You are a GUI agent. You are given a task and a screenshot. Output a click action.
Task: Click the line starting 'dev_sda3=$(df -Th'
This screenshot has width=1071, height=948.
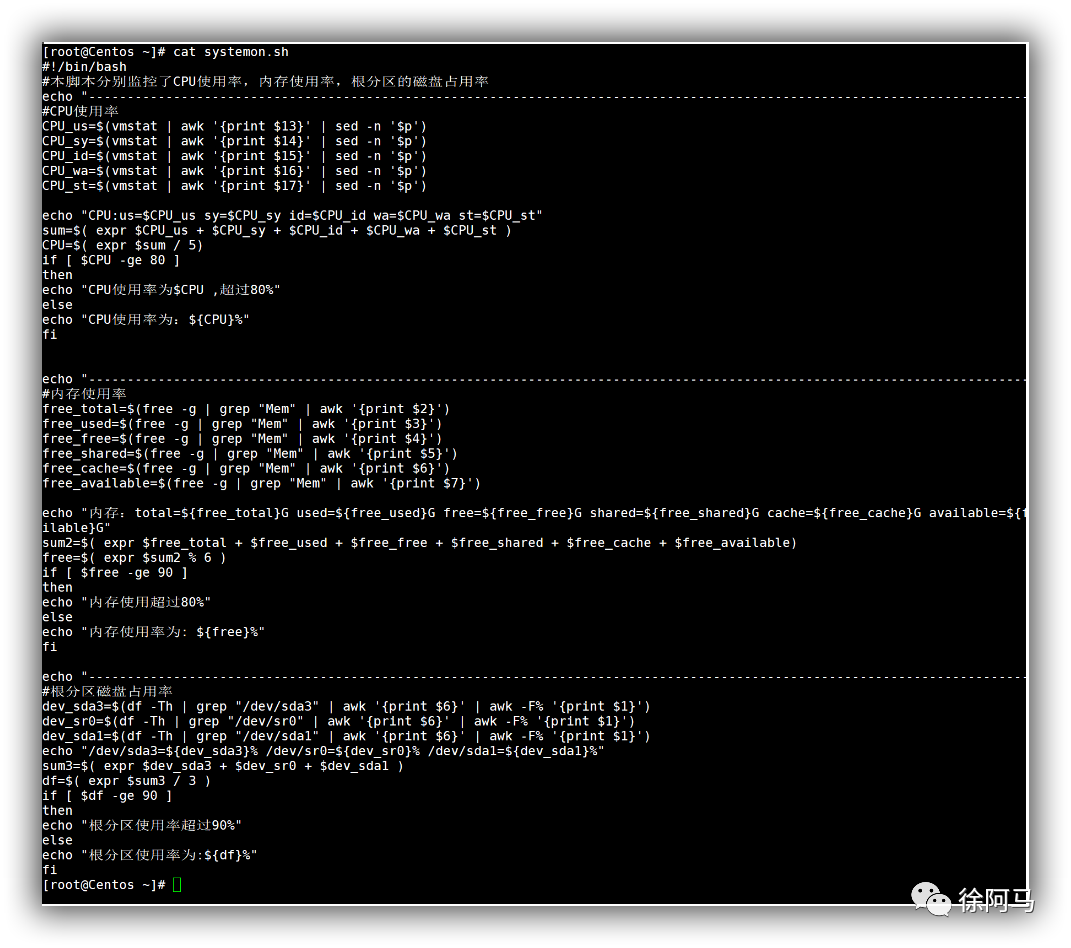coord(346,706)
